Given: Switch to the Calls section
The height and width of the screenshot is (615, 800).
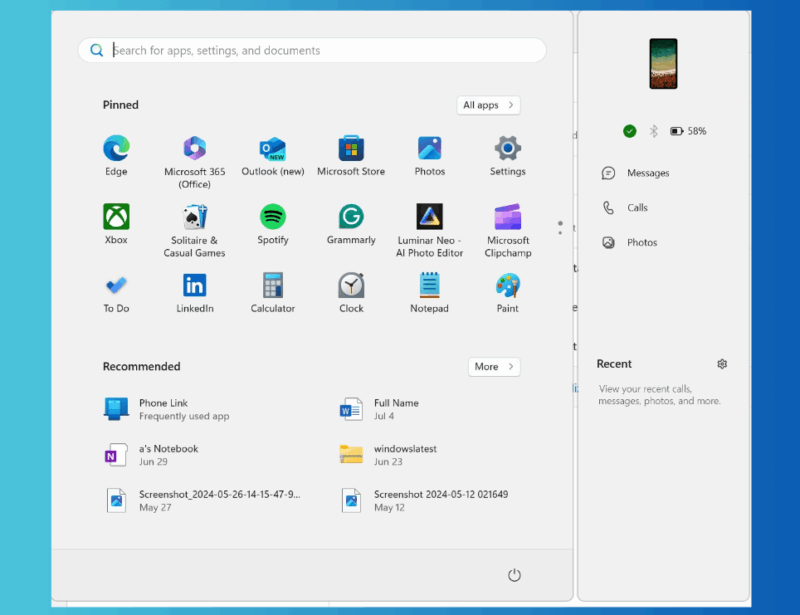Looking at the screenshot, I should [636, 207].
